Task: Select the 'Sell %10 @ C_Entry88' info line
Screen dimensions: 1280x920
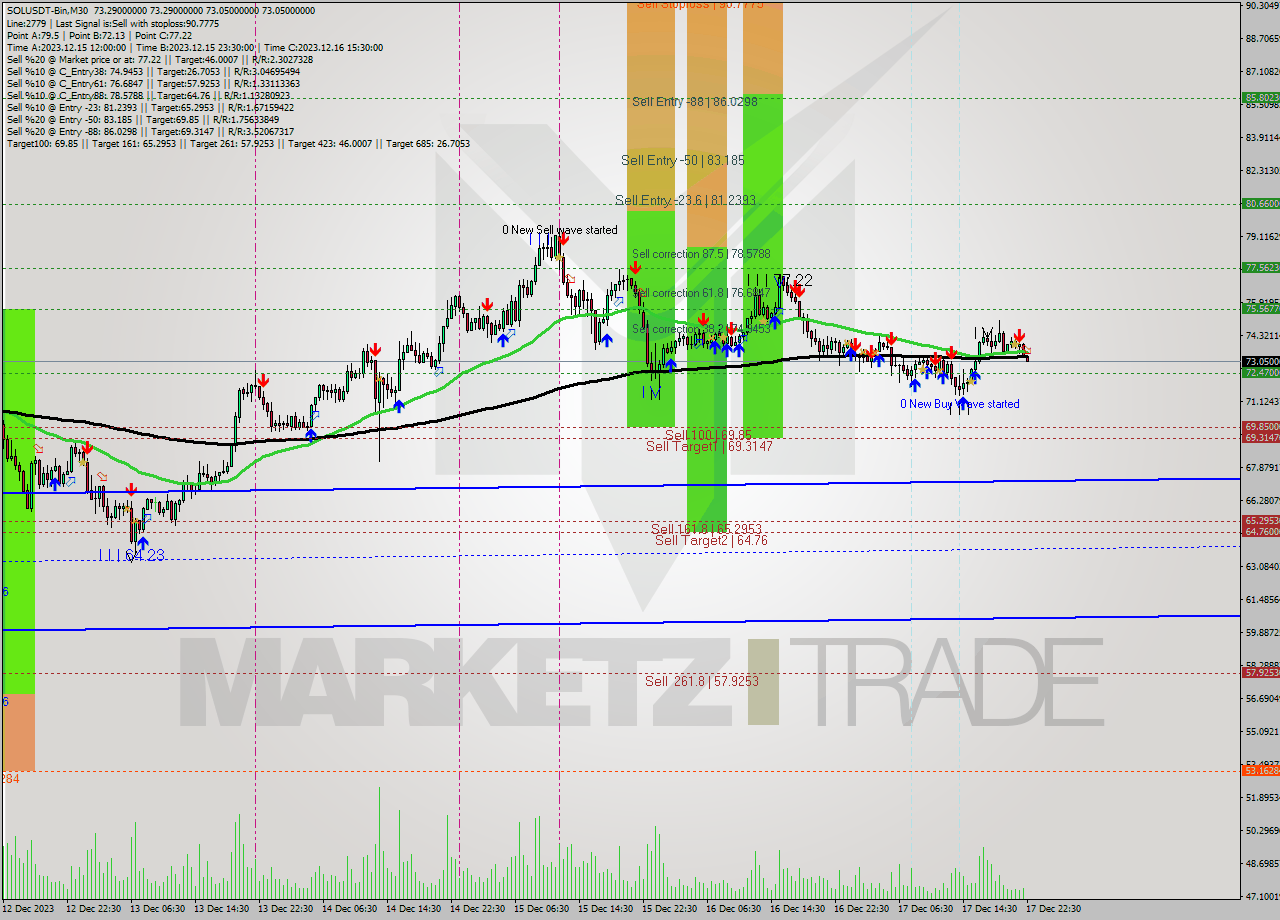Action: (x=147, y=96)
